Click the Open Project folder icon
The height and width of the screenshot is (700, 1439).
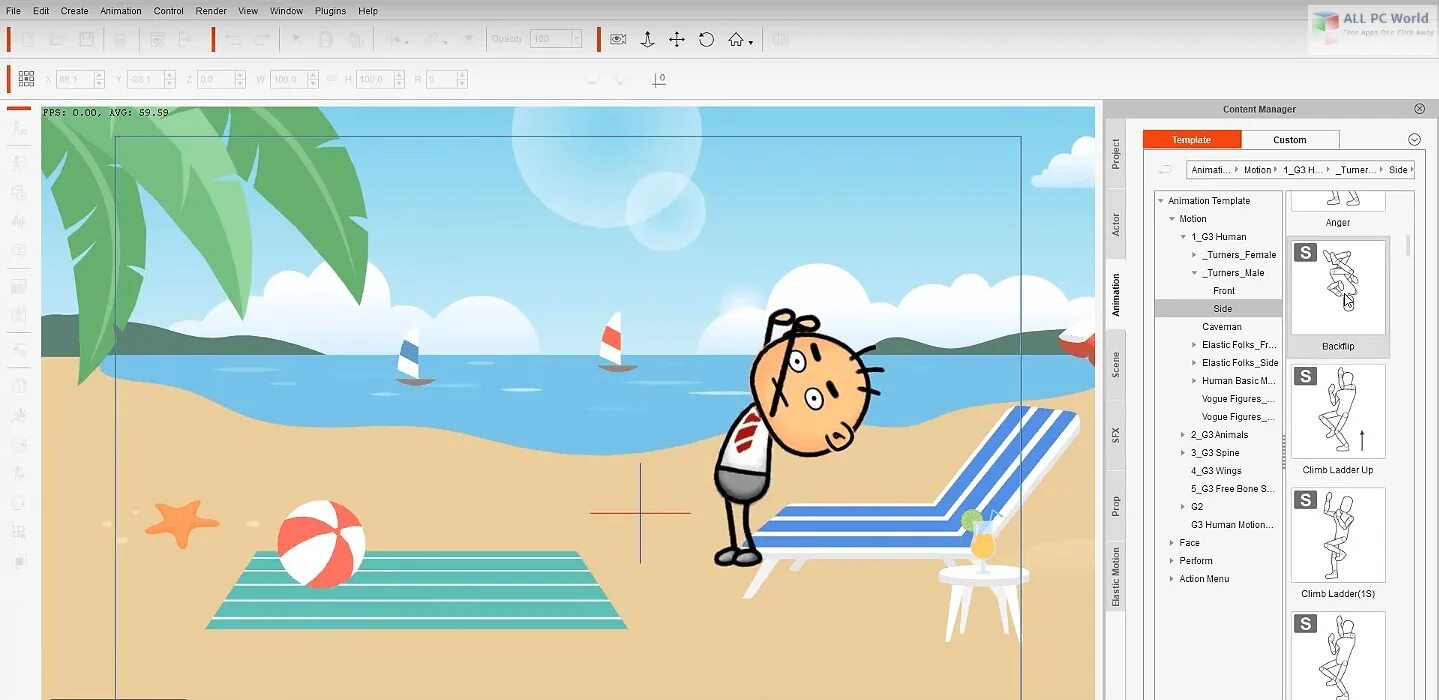pos(57,40)
